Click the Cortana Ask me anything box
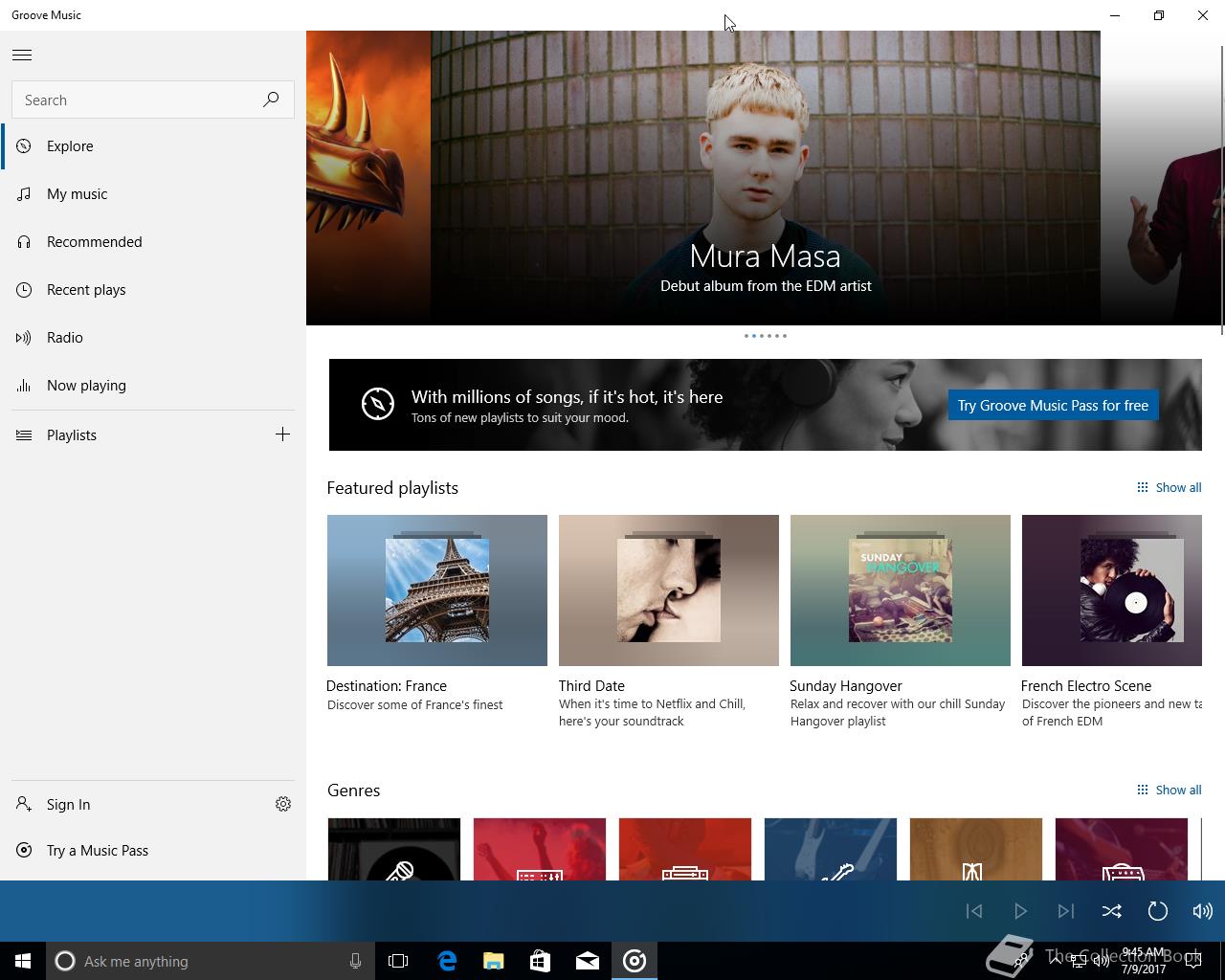The image size is (1225, 980). coord(210,961)
